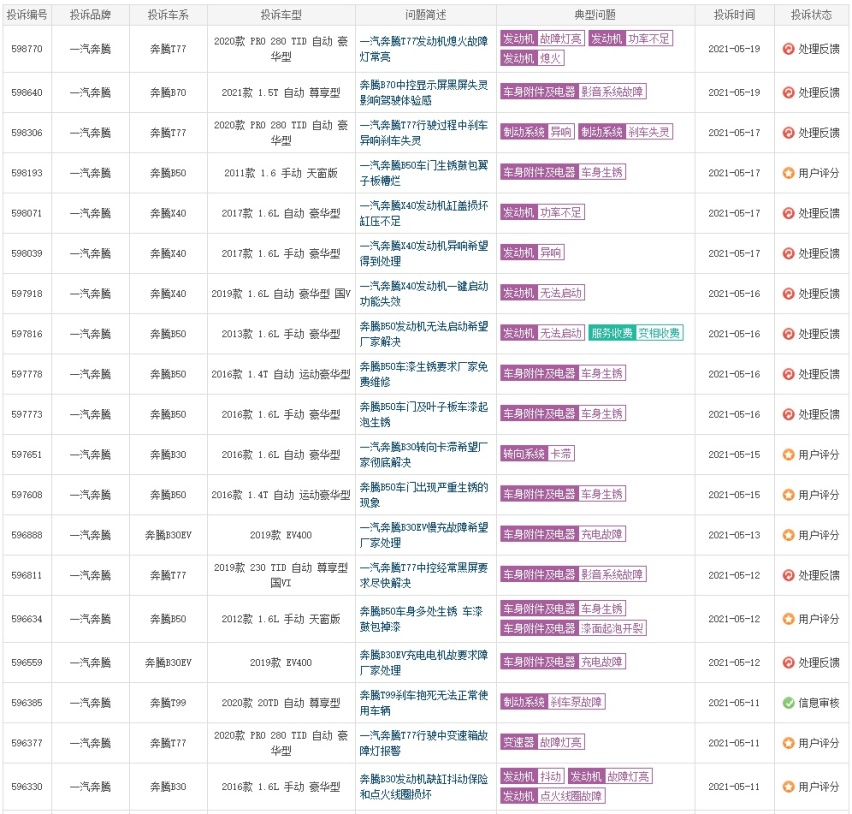The width and height of the screenshot is (852, 814).
Task: Click orange rating icon in row 597651
Action: point(788,454)
